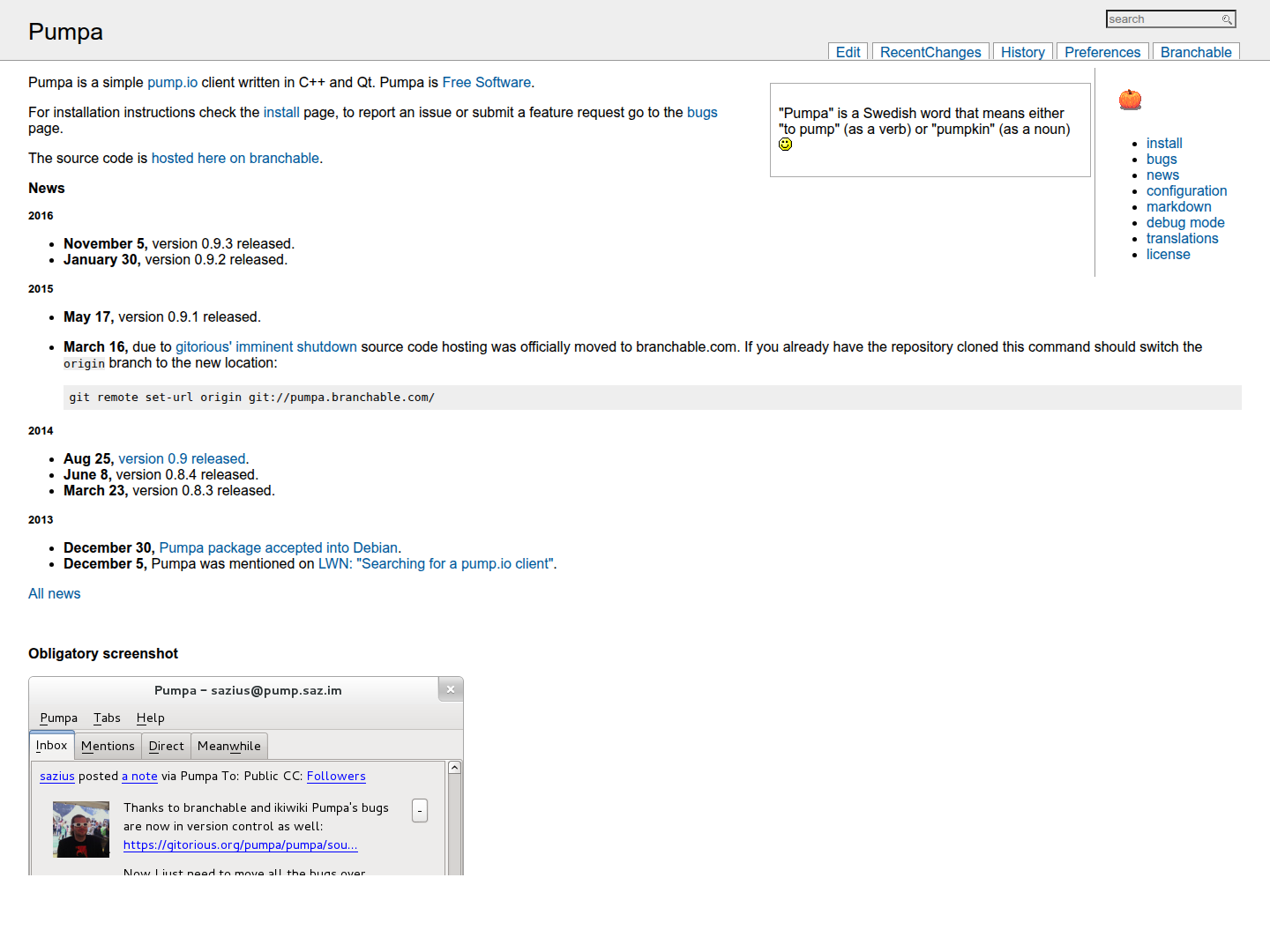Open the gitorious.org URL in the note
1270x952 pixels.
click(241, 844)
